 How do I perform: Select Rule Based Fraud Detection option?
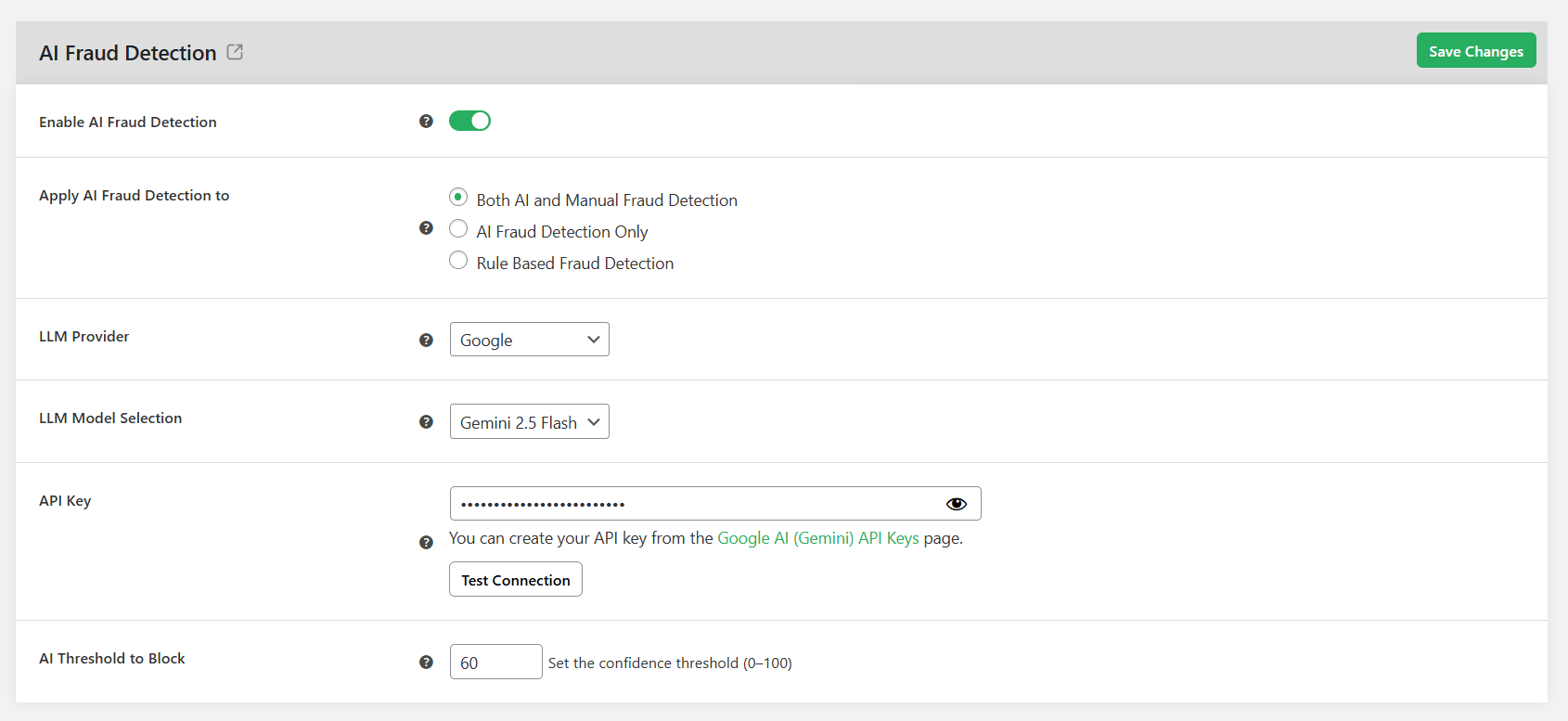[458, 260]
